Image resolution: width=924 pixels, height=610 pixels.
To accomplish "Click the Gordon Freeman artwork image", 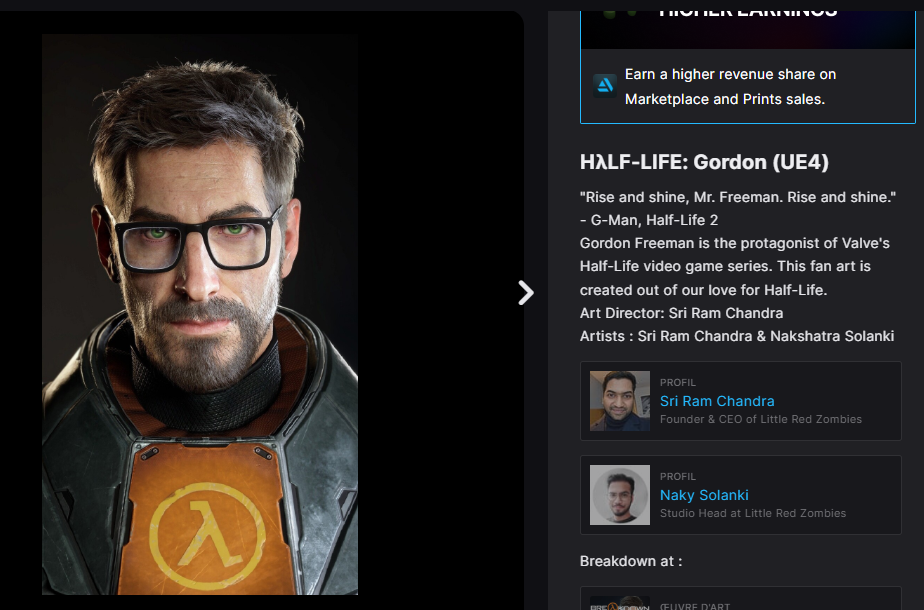I will pos(200,314).
